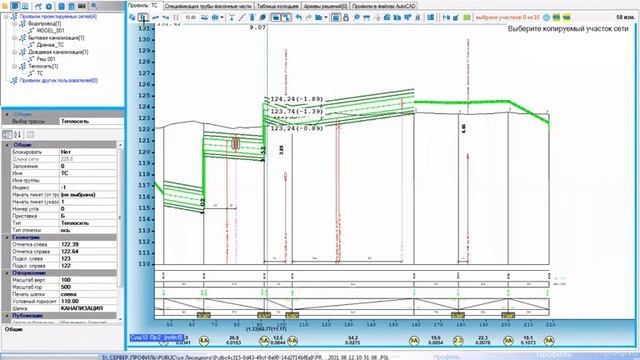Click the highlighted second icon in the profile toolbar
Image resolution: width=640 pixels, height=360 pixels.
pos(143,18)
